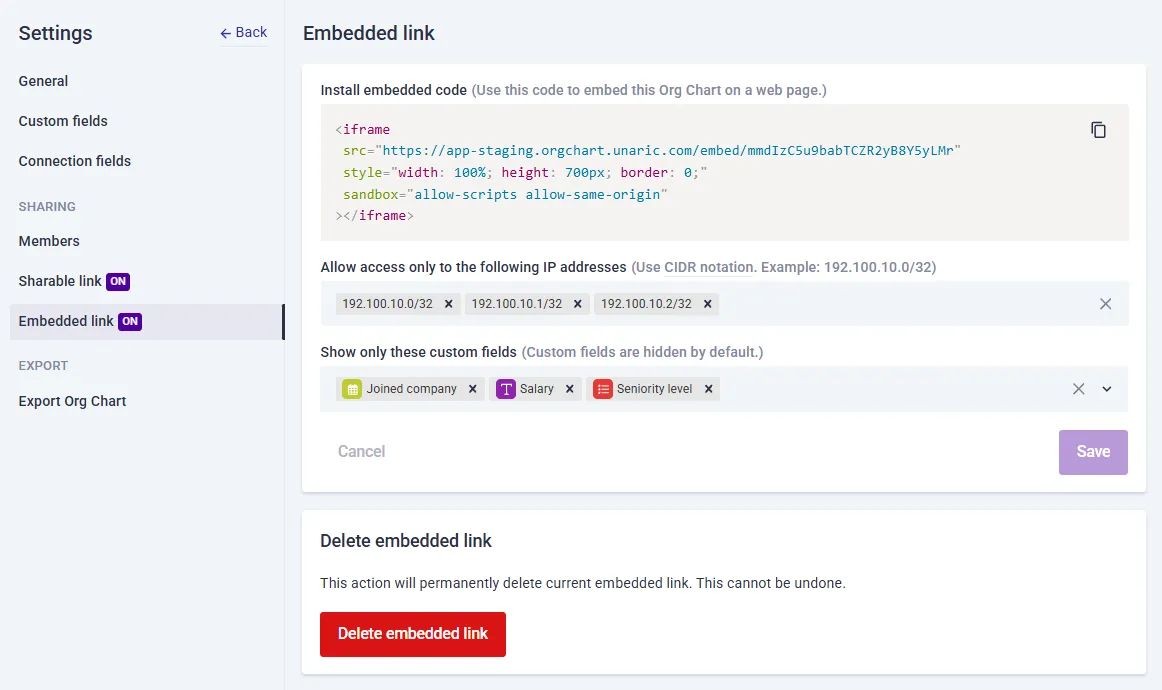The height and width of the screenshot is (690, 1162).
Task: Remove the 192.100.10.2/32 IP tag
Action: coord(707,304)
